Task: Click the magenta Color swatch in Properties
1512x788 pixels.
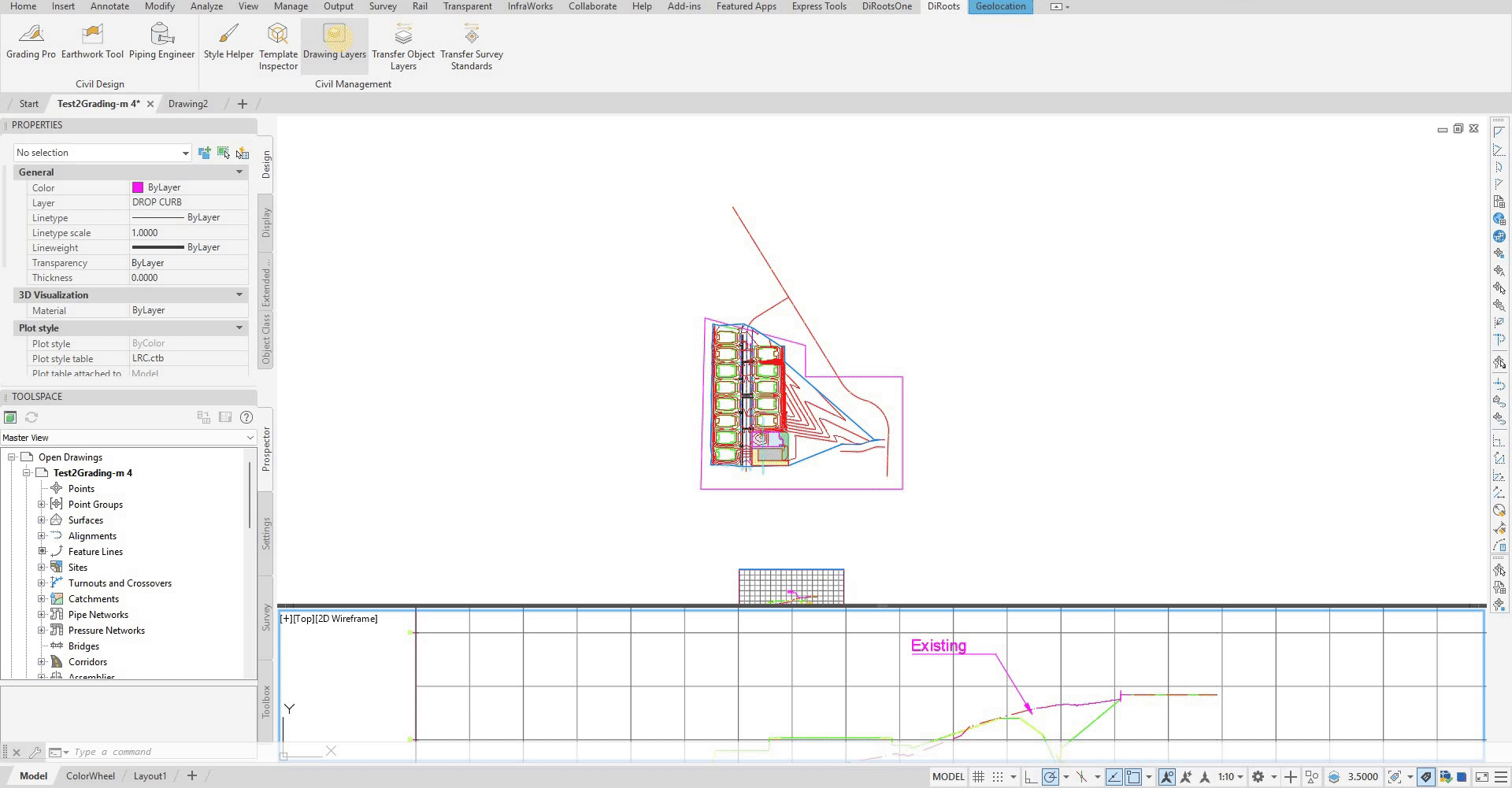Action: point(138,187)
